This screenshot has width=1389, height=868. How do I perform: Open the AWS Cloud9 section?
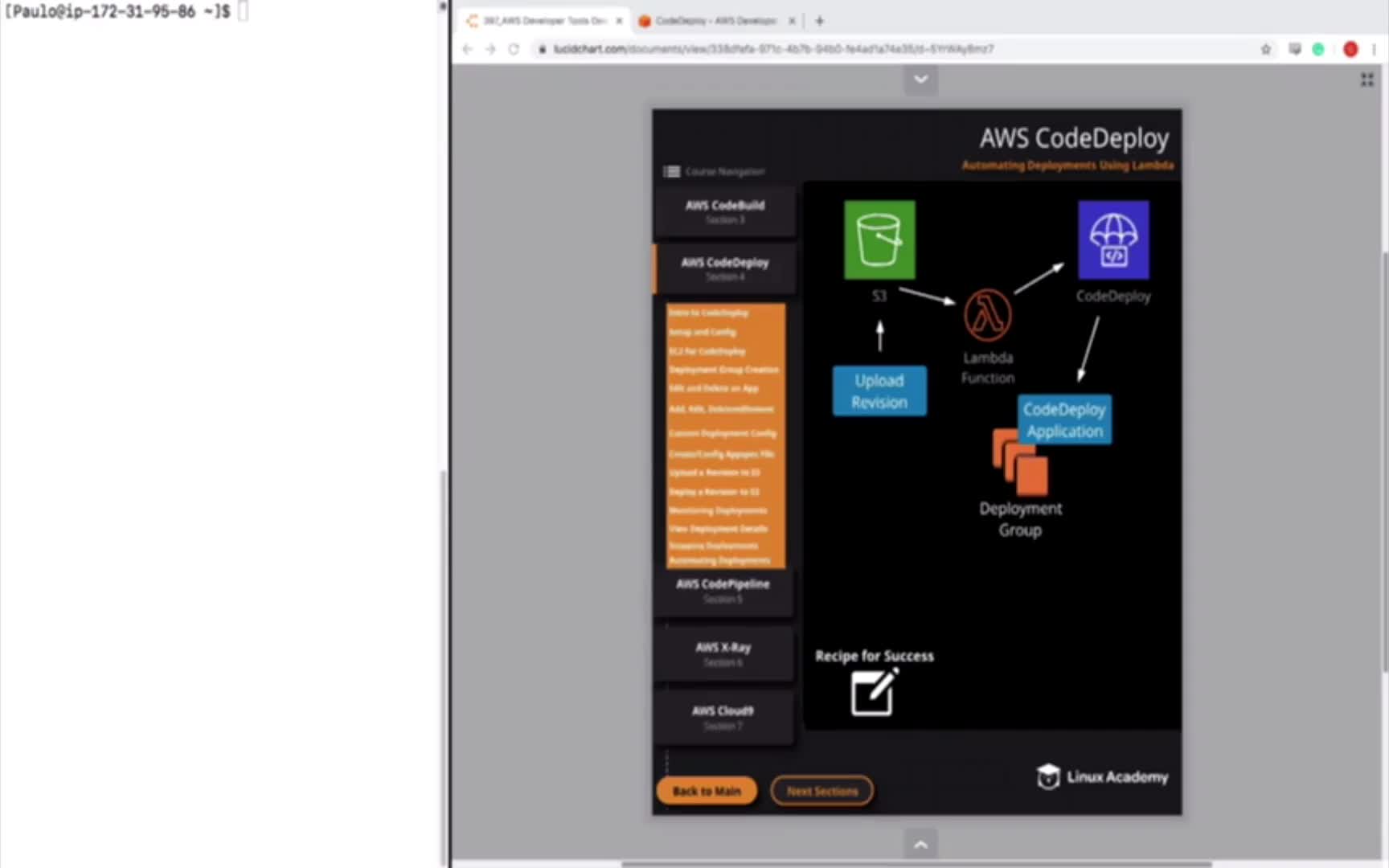point(723,718)
